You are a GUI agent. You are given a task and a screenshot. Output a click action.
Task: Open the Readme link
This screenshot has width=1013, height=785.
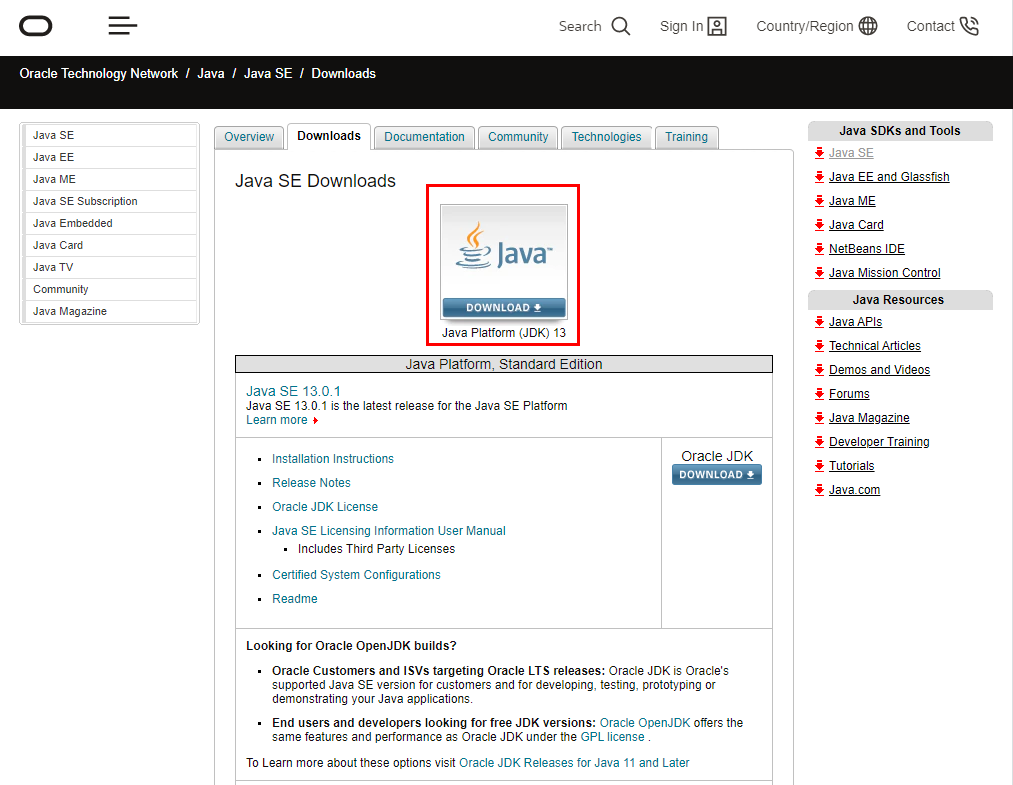pos(295,598)
